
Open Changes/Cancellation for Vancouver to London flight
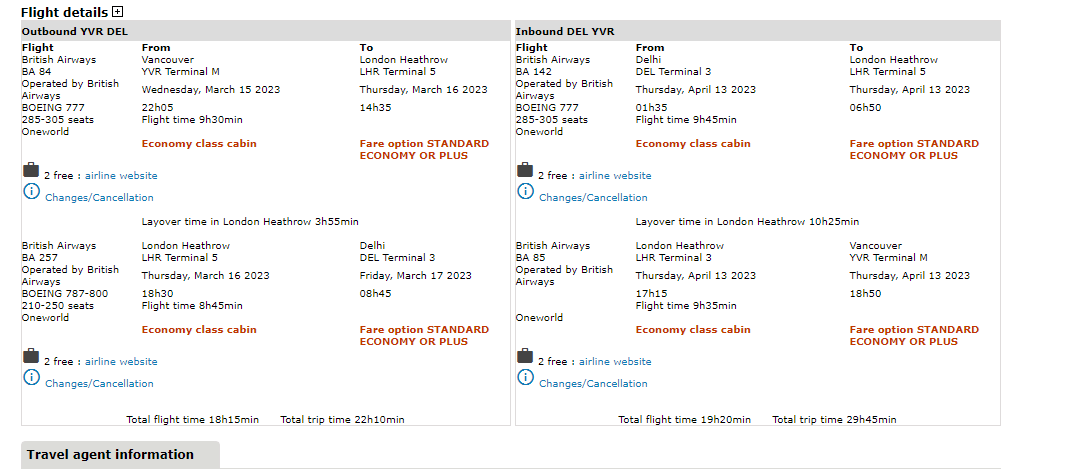pos(99,198)
